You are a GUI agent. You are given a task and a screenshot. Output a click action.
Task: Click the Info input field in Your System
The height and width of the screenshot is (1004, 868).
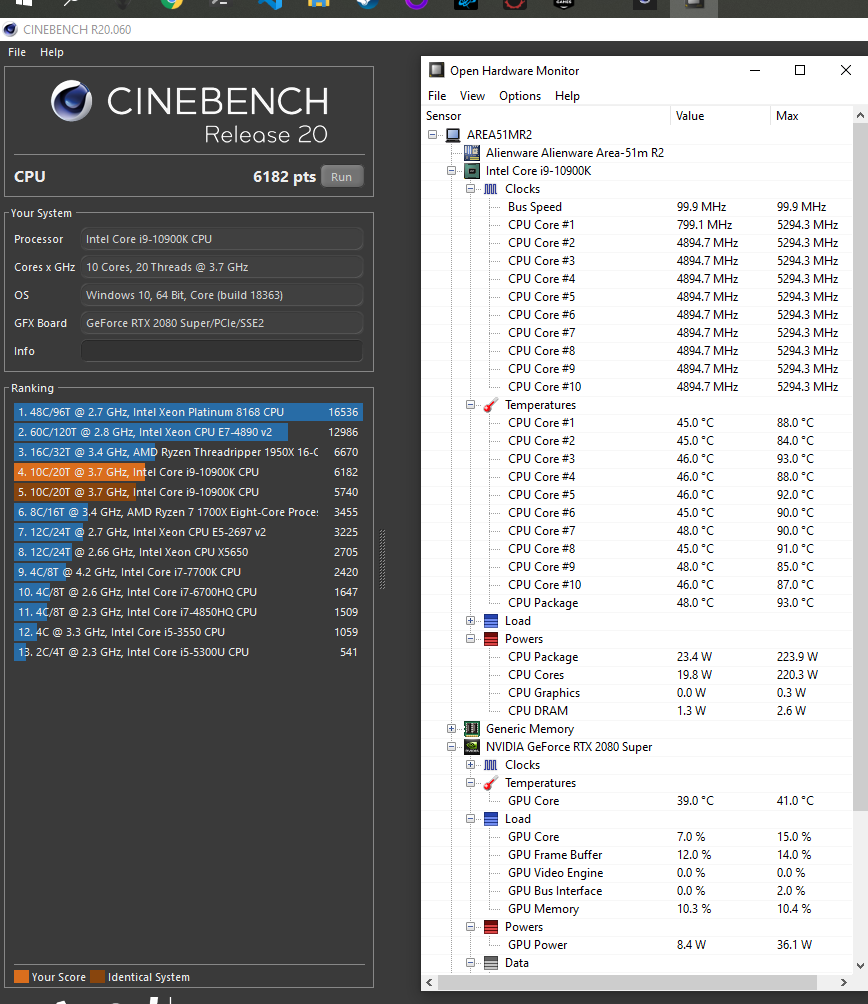(x=221, y=351)
